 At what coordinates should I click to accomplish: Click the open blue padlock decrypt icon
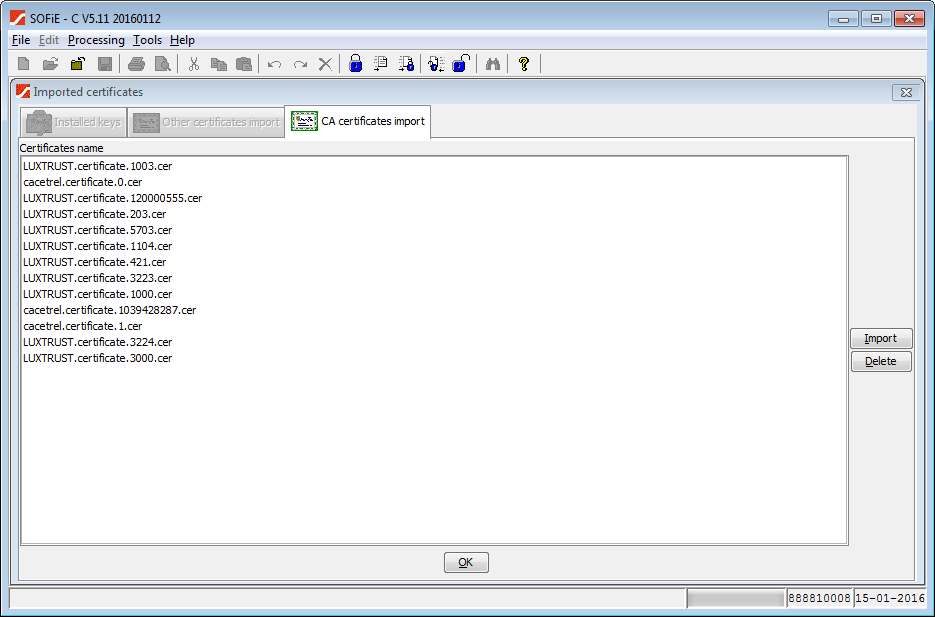pyautogui.click(x=460, y=64)
